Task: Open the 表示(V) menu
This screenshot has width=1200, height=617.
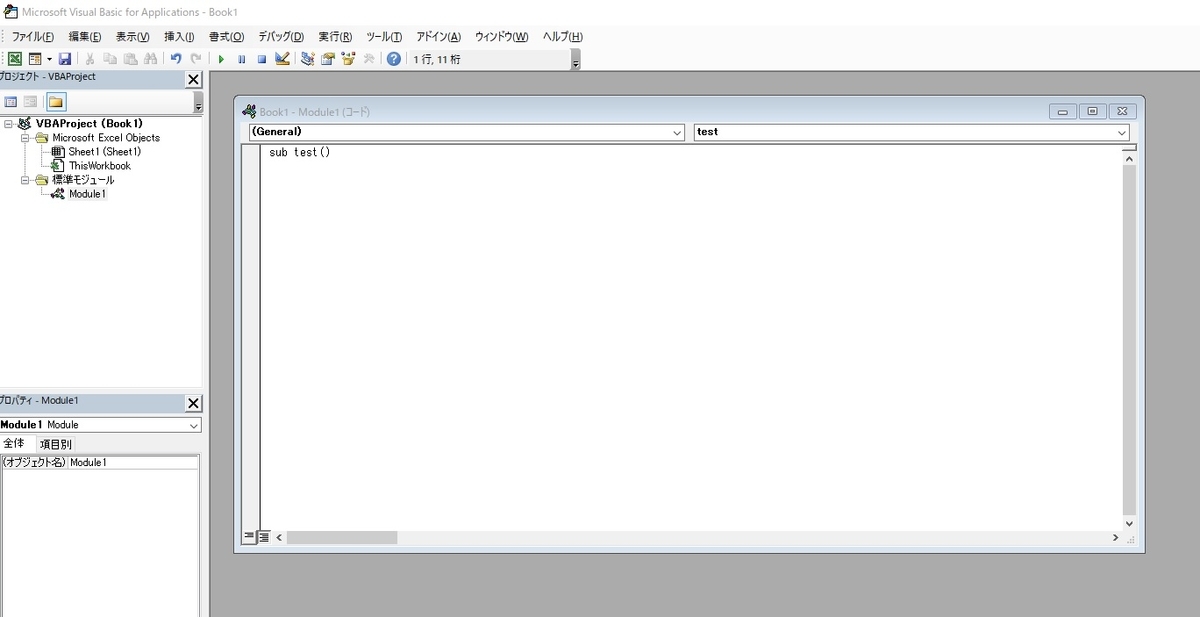Action: click(133, 36)
